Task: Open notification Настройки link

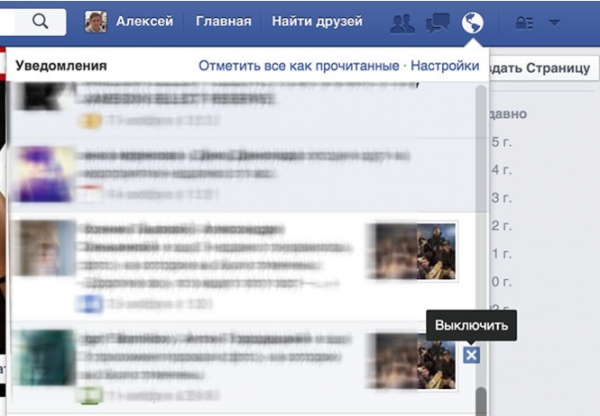Action: tap(444, 66)
